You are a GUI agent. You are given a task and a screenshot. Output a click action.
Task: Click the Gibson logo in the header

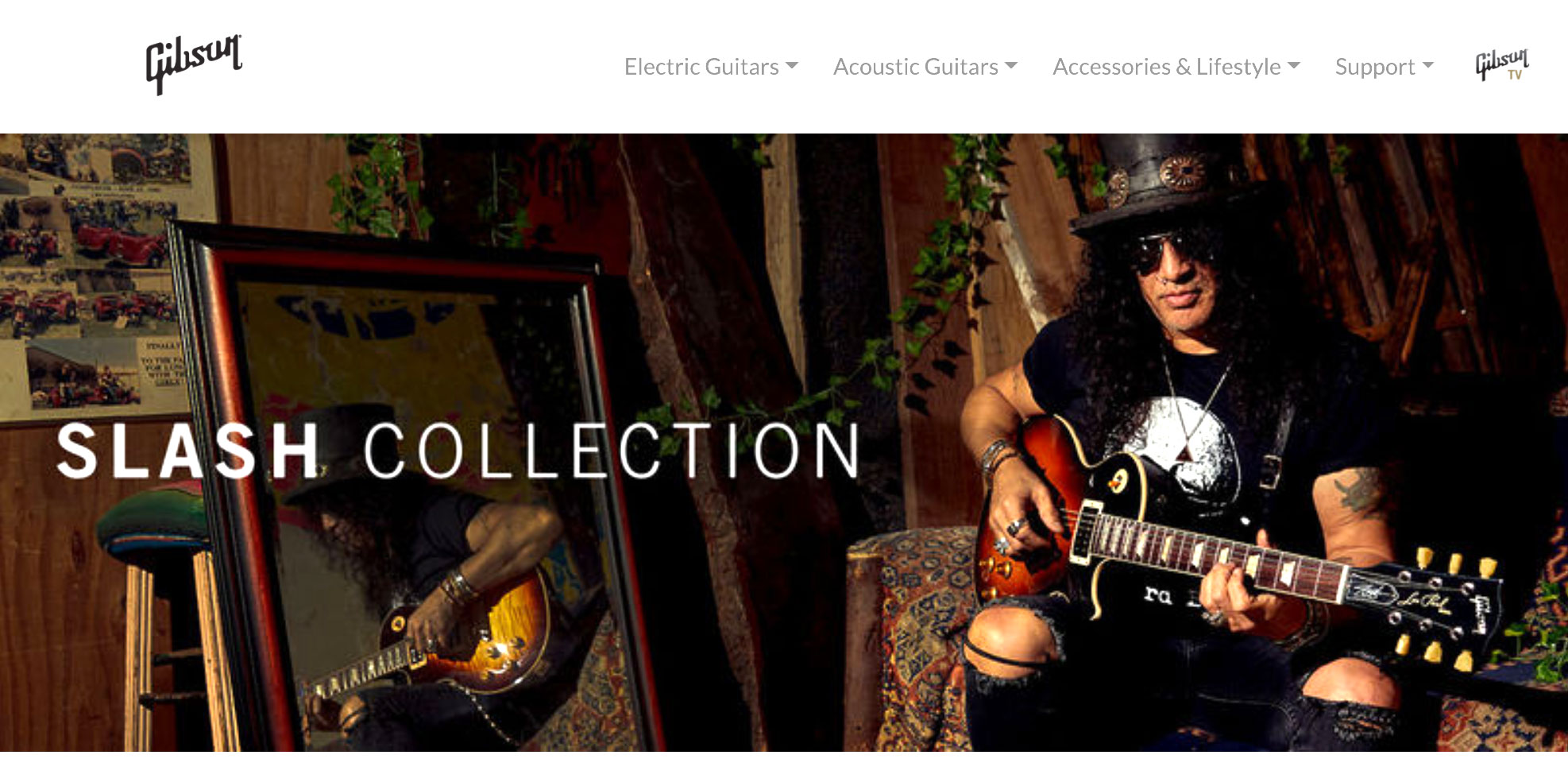click(x=194, y=64)
